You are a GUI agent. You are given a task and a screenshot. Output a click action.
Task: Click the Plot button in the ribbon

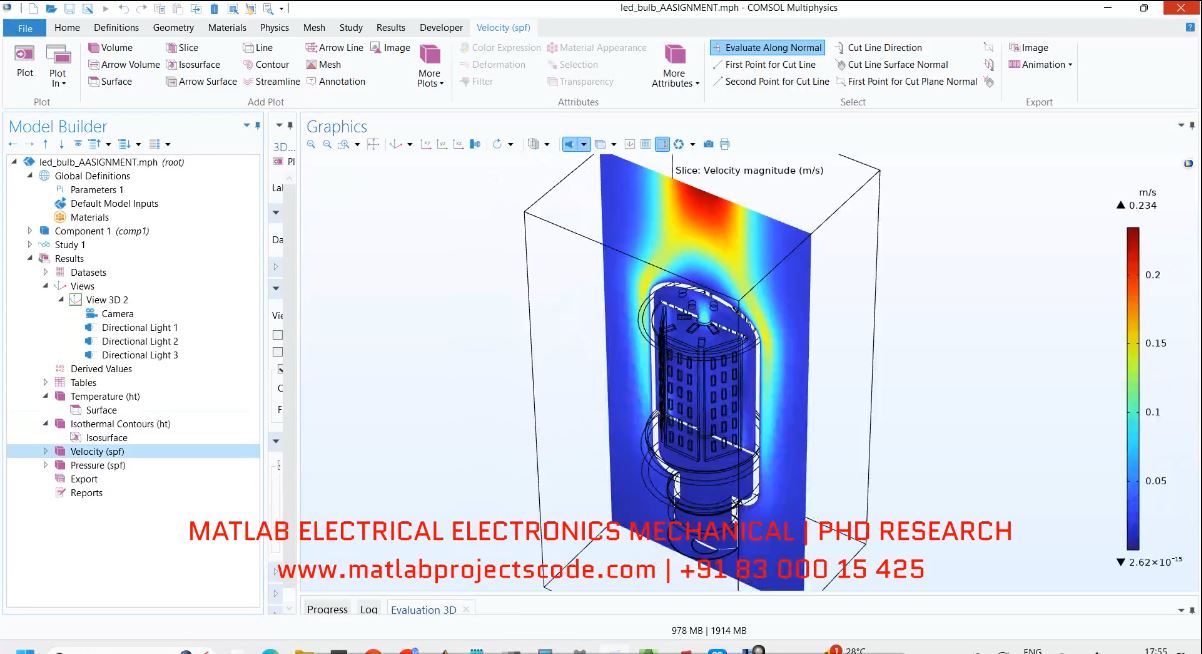[x=25, y=61]
